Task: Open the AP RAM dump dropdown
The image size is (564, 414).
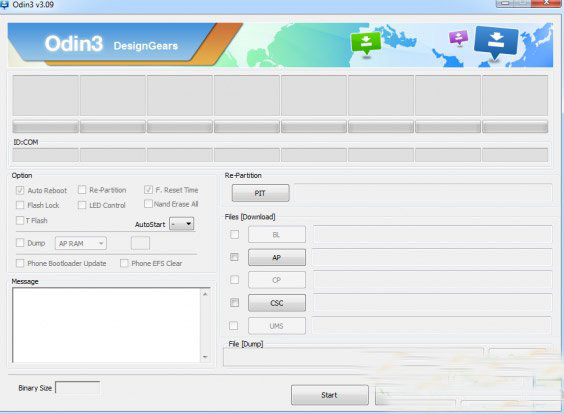Action: click(x=81, y=244)
